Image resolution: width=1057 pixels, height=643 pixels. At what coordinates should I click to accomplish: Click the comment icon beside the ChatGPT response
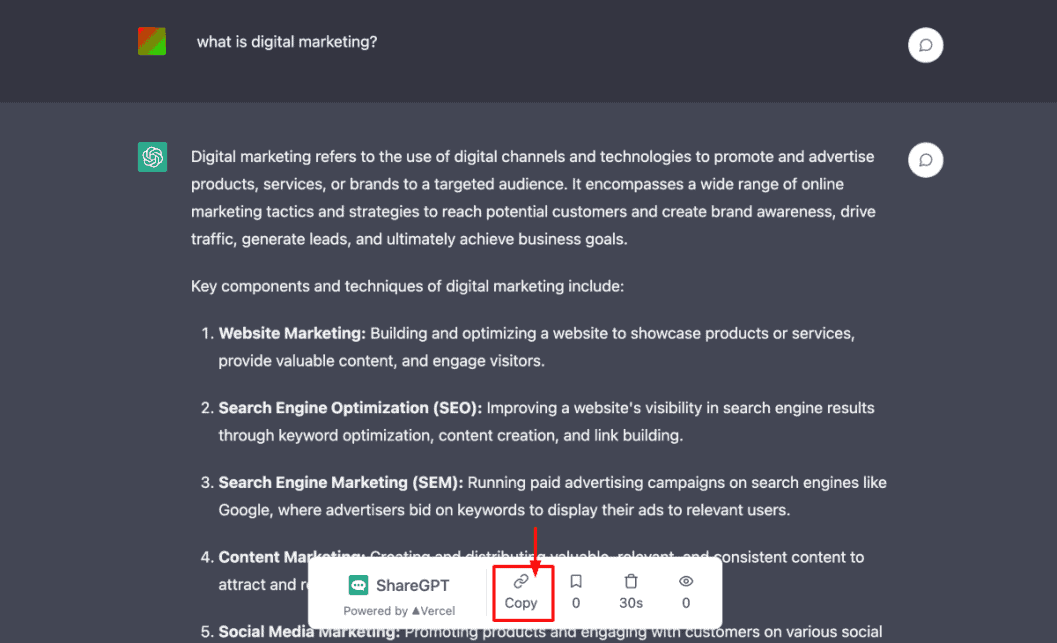925,160
